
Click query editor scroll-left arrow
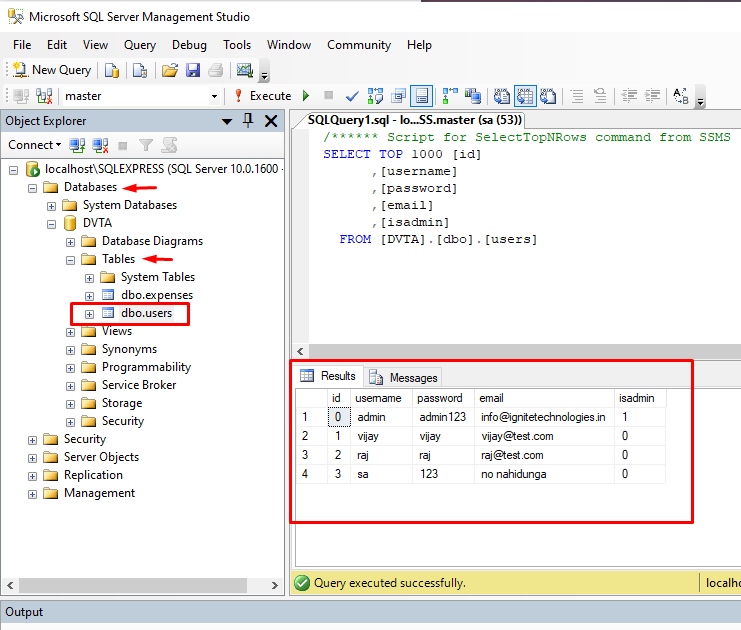point(301,351)
